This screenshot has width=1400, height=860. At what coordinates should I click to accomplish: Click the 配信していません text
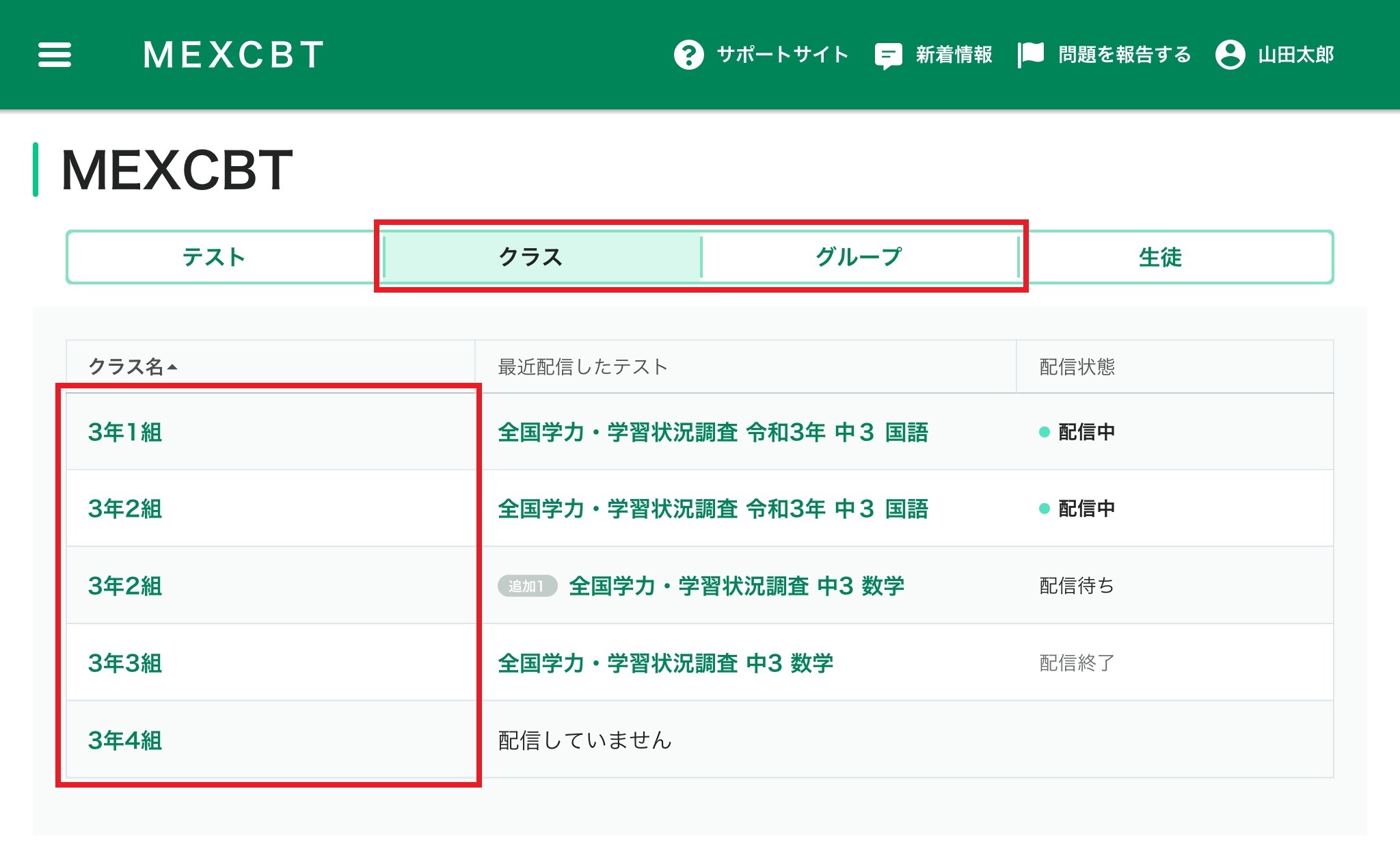point(584,740)
